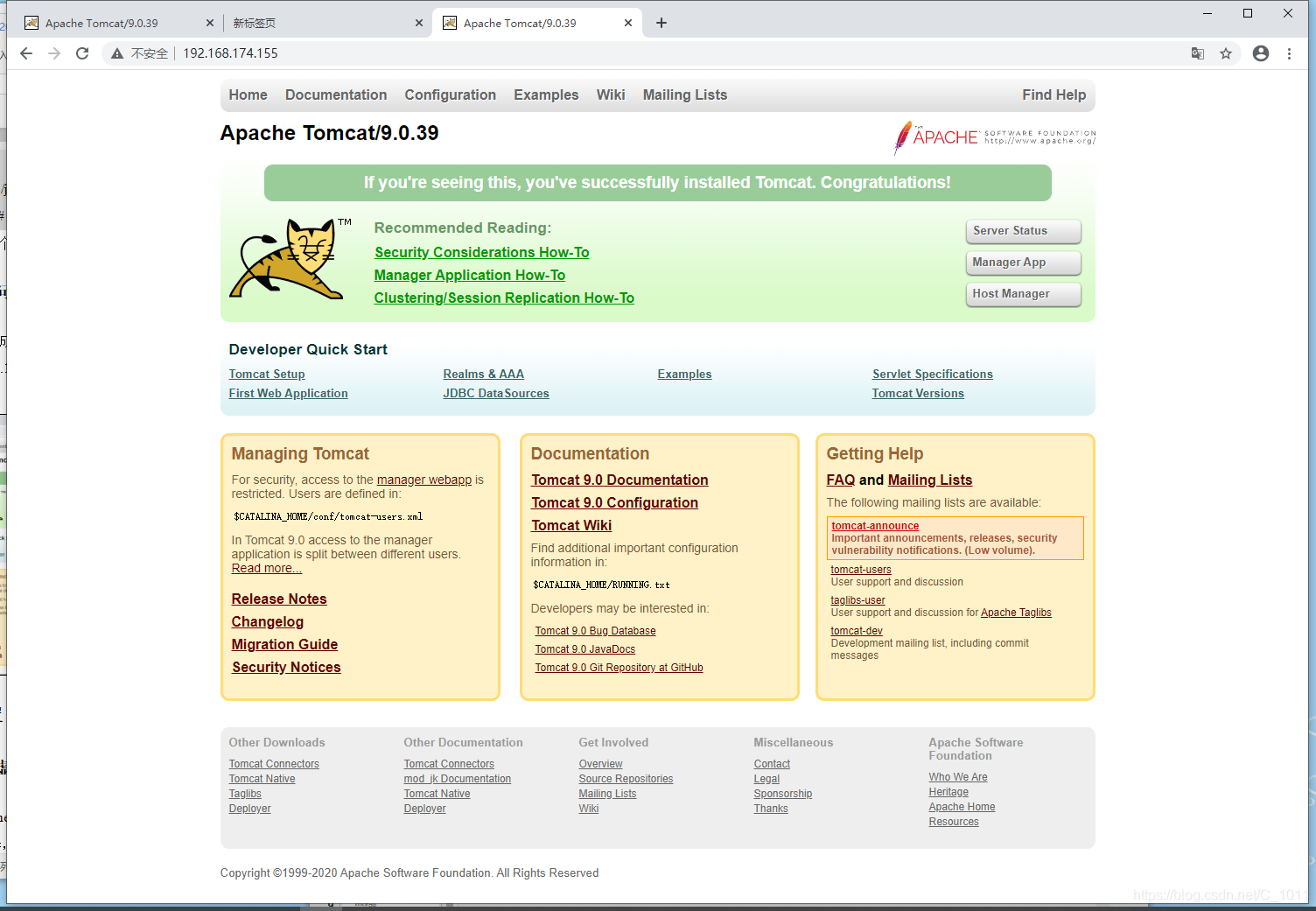Open the Servlet Specifications link
Screen dimensions: 1316x911
coord(932,374)
